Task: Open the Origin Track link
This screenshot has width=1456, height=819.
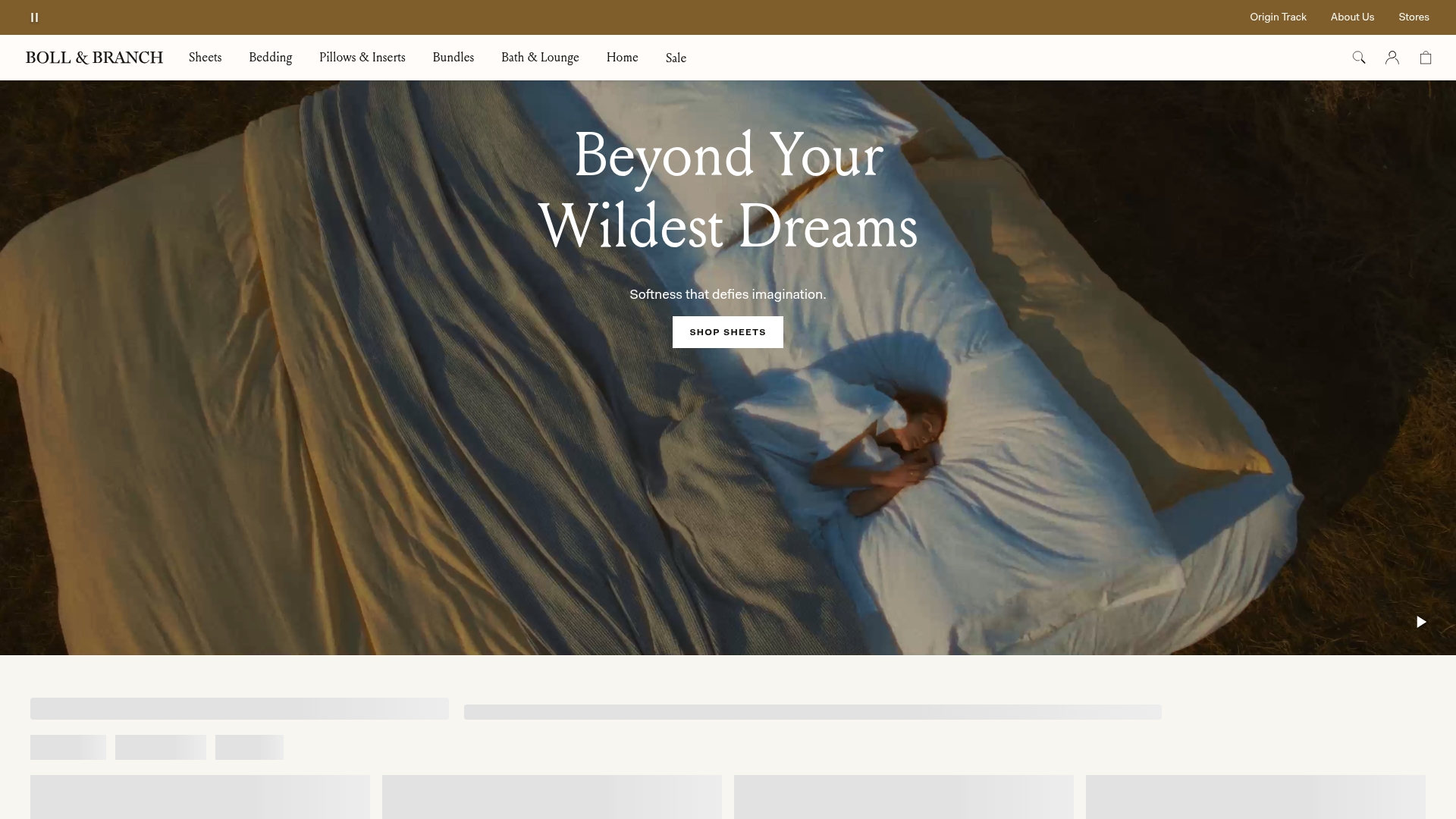Action: [x=1278, y=17]
